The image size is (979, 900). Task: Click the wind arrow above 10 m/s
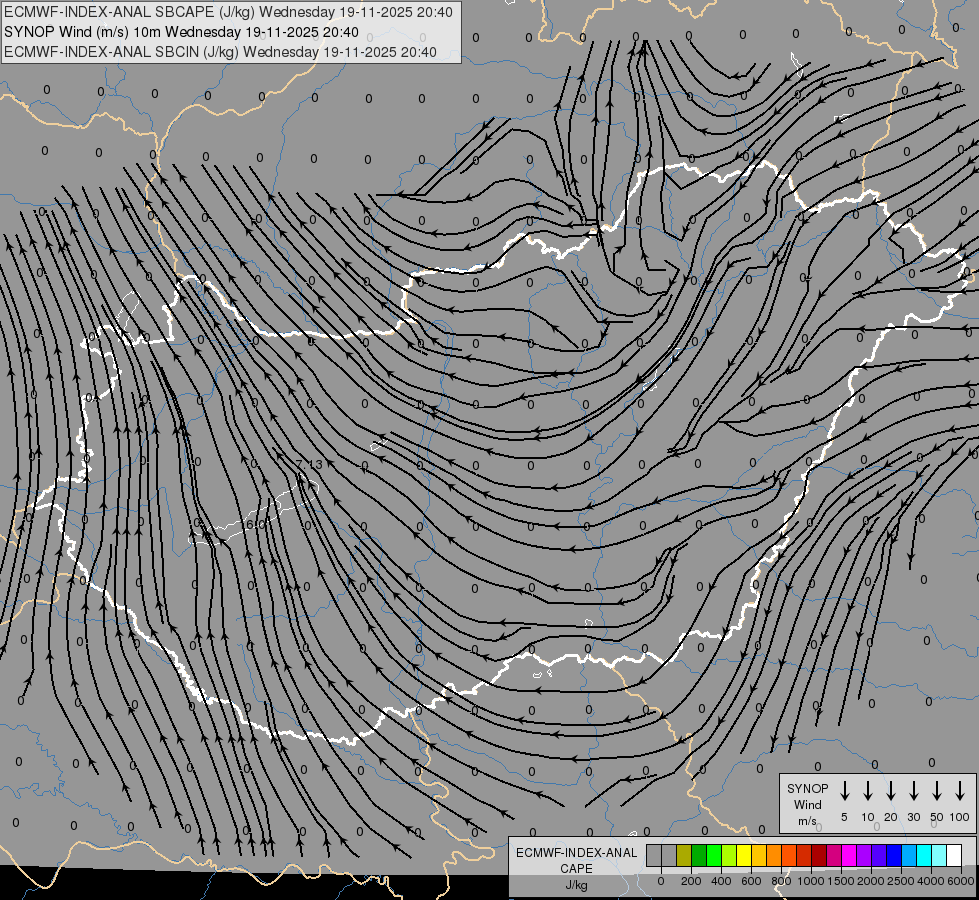tap(868, 791)
